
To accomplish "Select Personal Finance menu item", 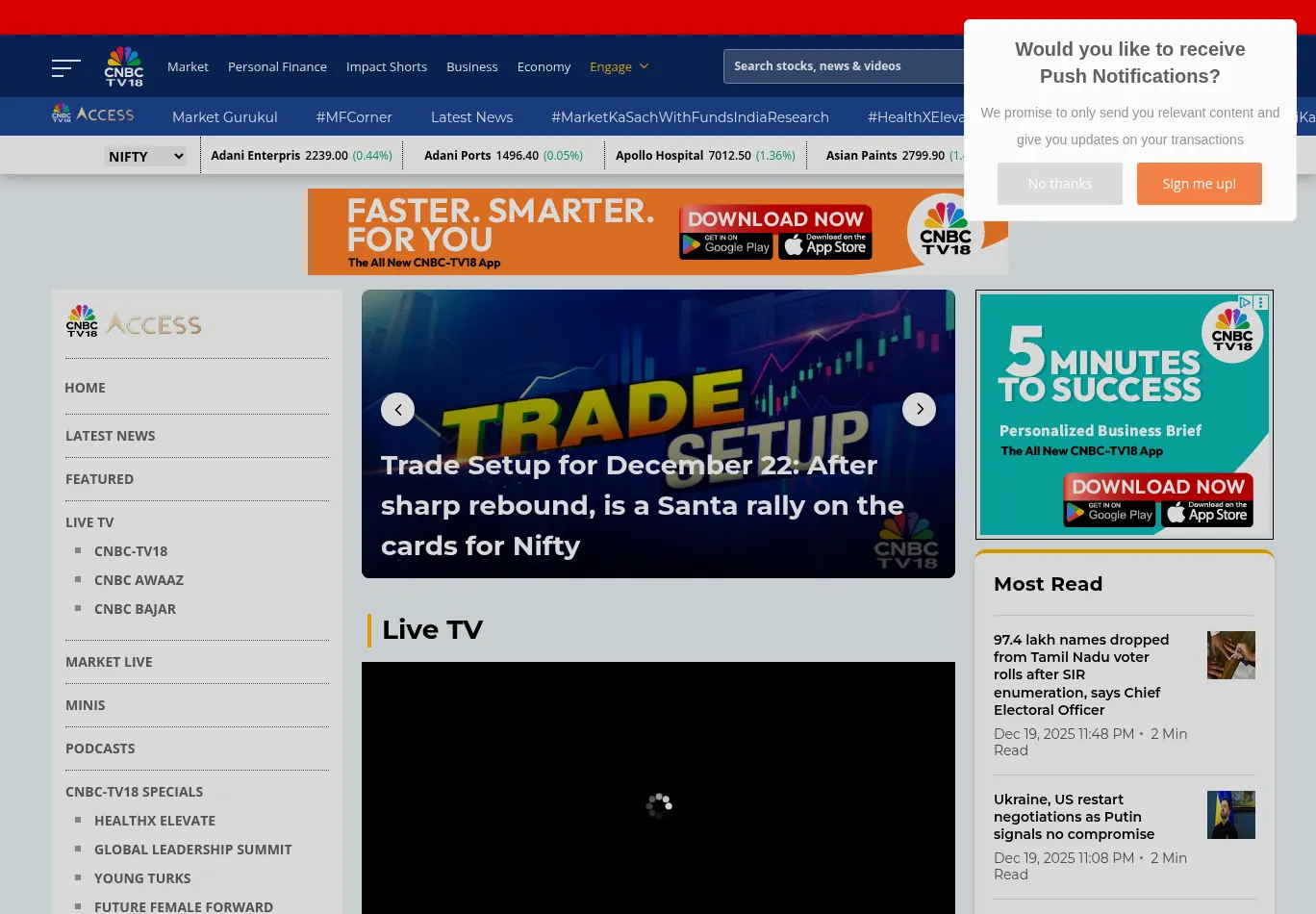I will pos(277,66).
